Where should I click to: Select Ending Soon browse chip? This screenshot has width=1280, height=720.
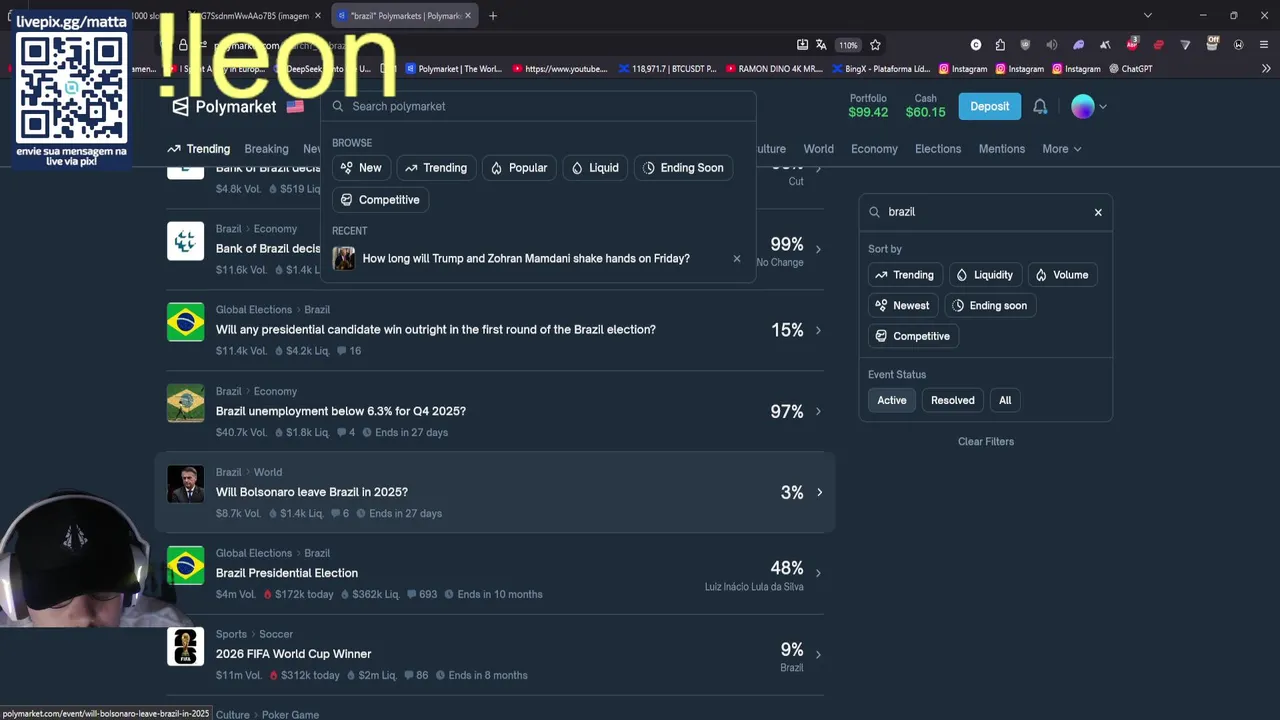[x=683, y=168]
